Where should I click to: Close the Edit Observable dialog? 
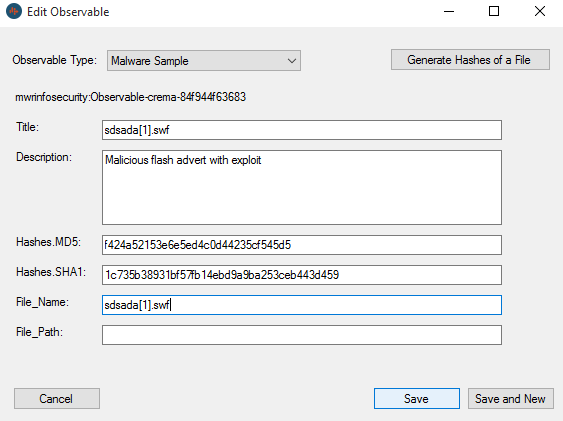540,11
